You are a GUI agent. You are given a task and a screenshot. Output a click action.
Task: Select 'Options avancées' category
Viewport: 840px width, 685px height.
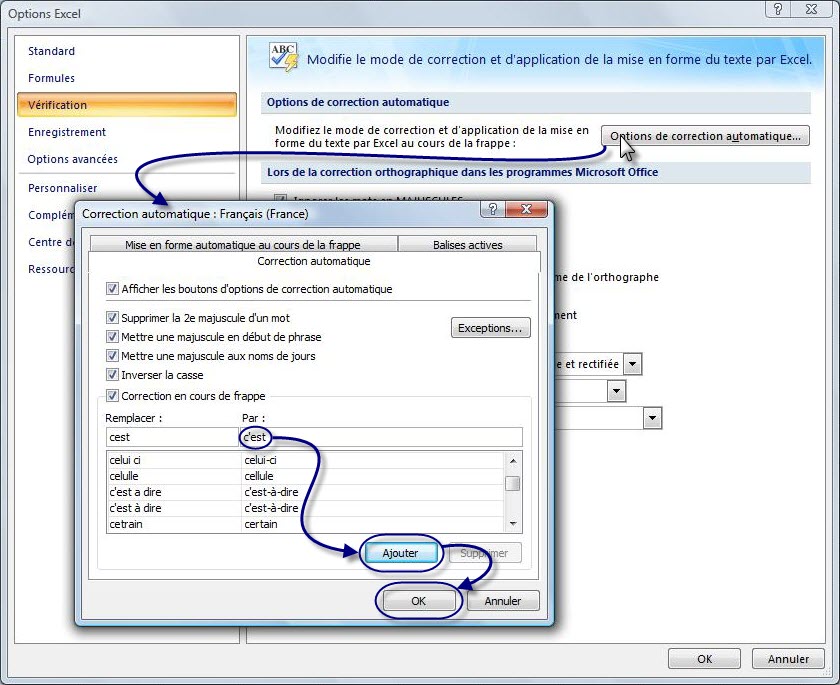pyautogui.click(x=72, y=159)
